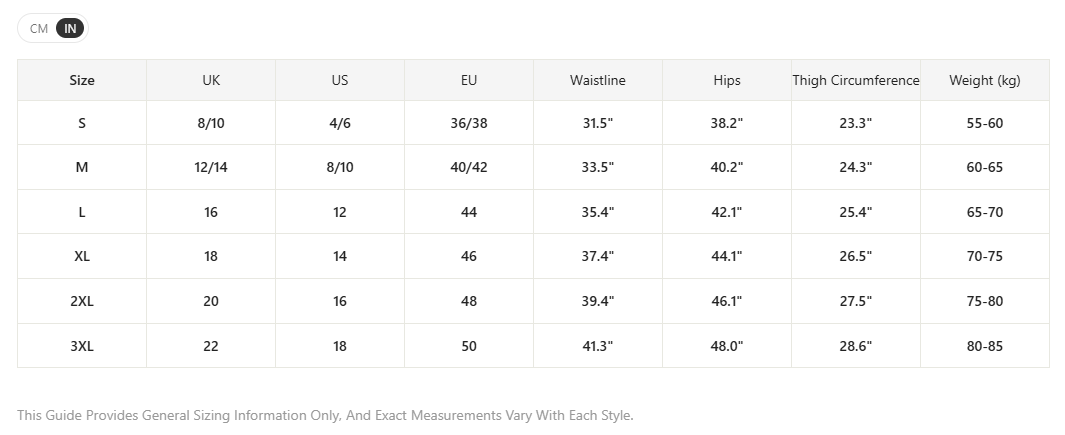Click the 48.0" hips cell
This screenshot has height=435, width=1065.
[x=727, y=346]
